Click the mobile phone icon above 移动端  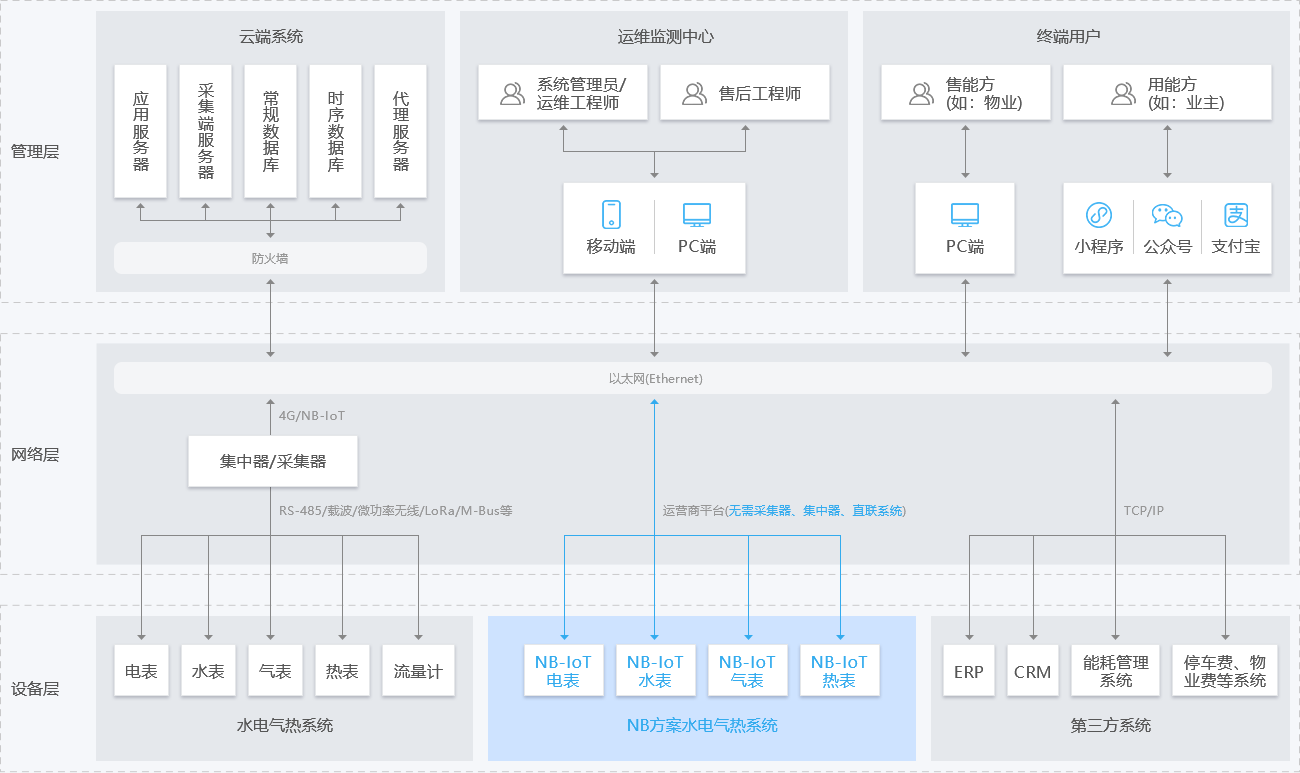click(611, 214)
